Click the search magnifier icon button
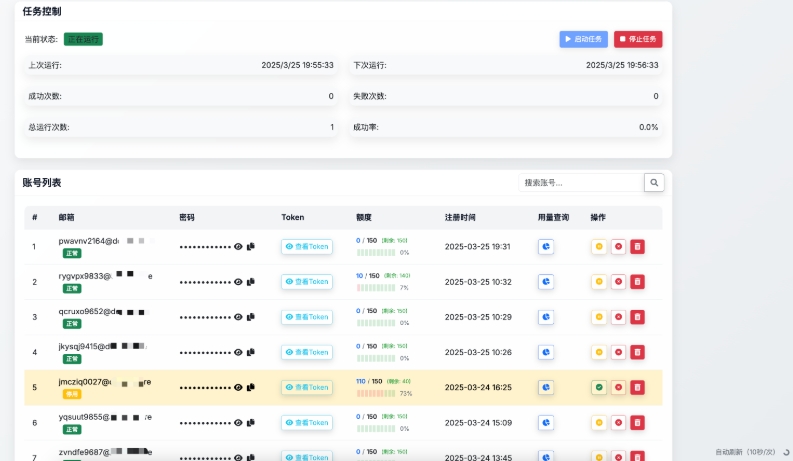793x461 pixels. click(x=654, y=183)
